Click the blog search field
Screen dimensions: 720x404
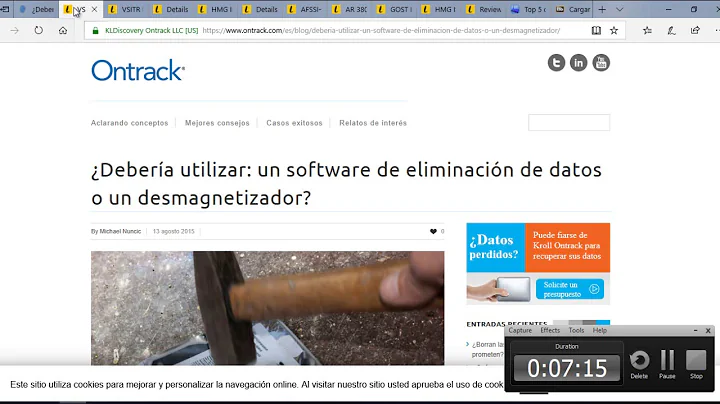click(569, 123)
